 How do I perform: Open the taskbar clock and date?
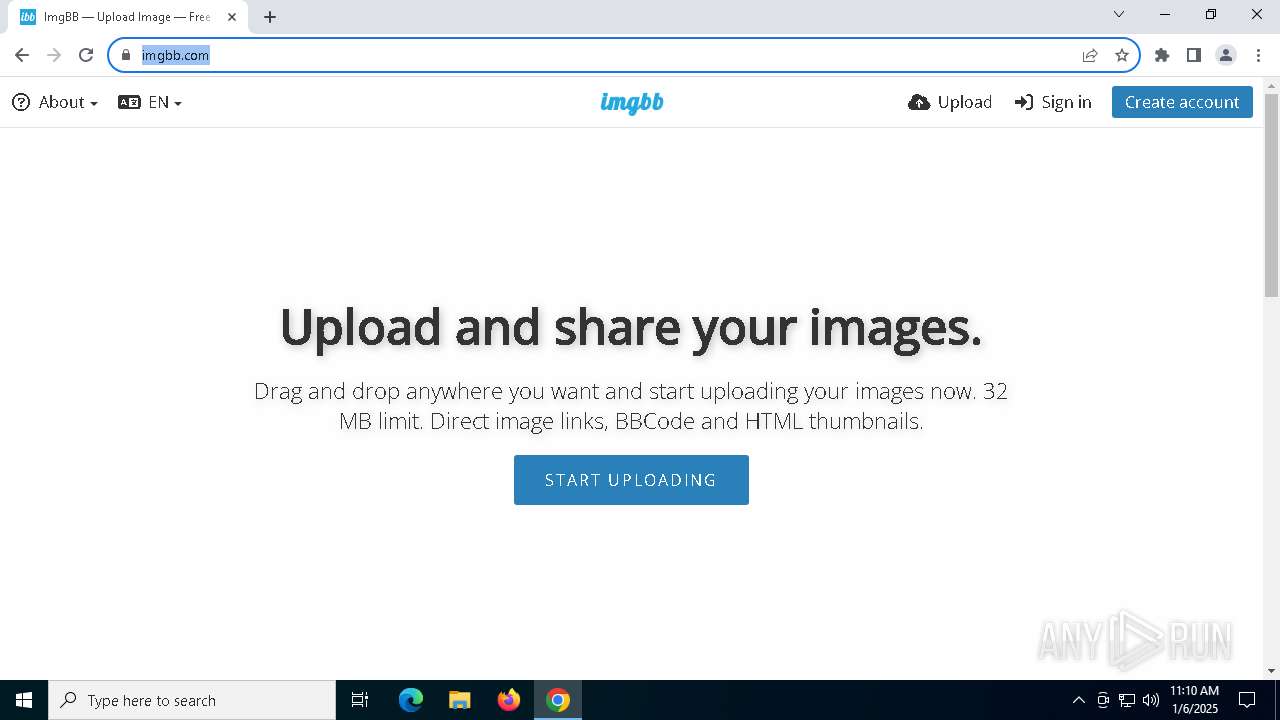1194,700
